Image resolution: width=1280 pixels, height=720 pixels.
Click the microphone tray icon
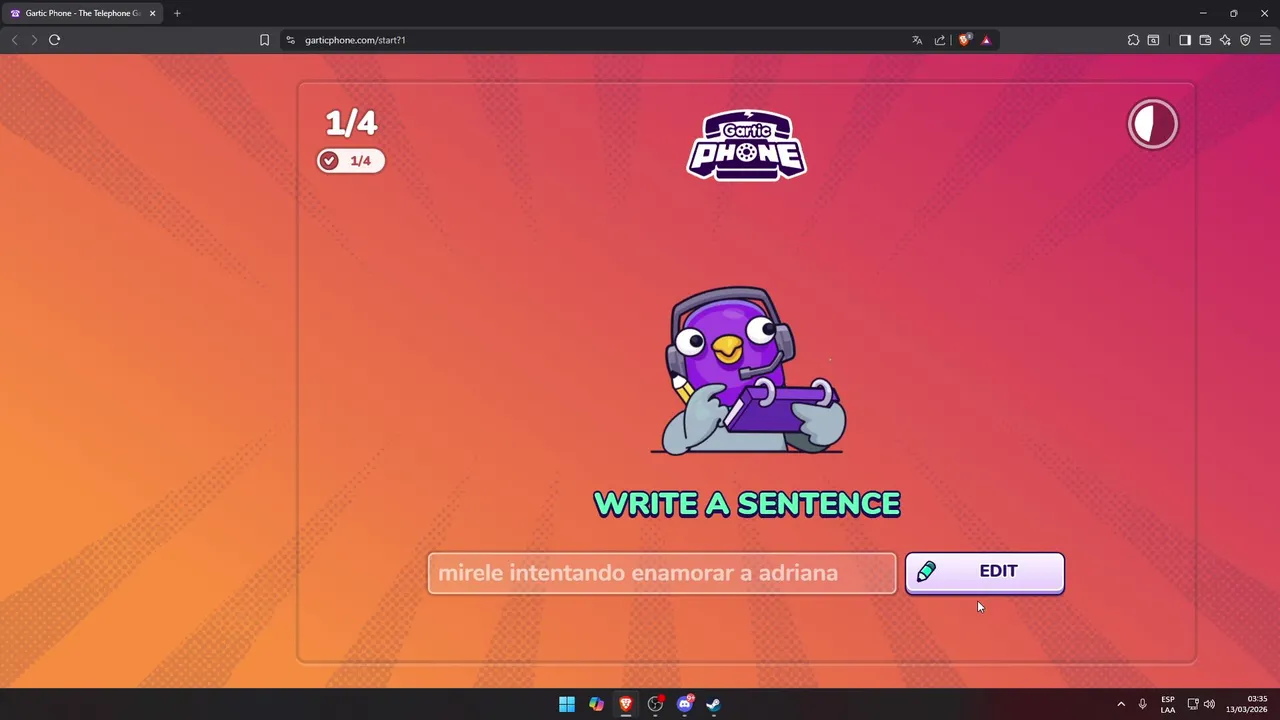pyautogui.click(x=1142, y=704)
